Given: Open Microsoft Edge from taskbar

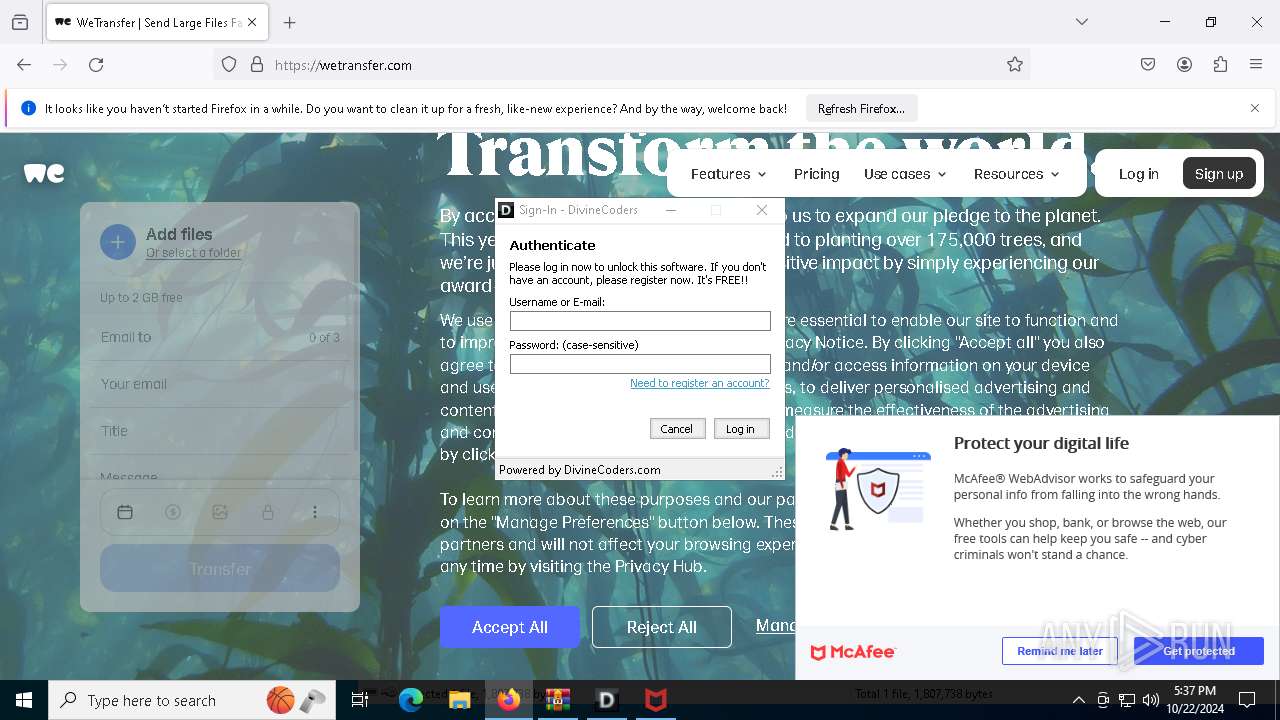Looking at the screenshot, I should 411,700.
